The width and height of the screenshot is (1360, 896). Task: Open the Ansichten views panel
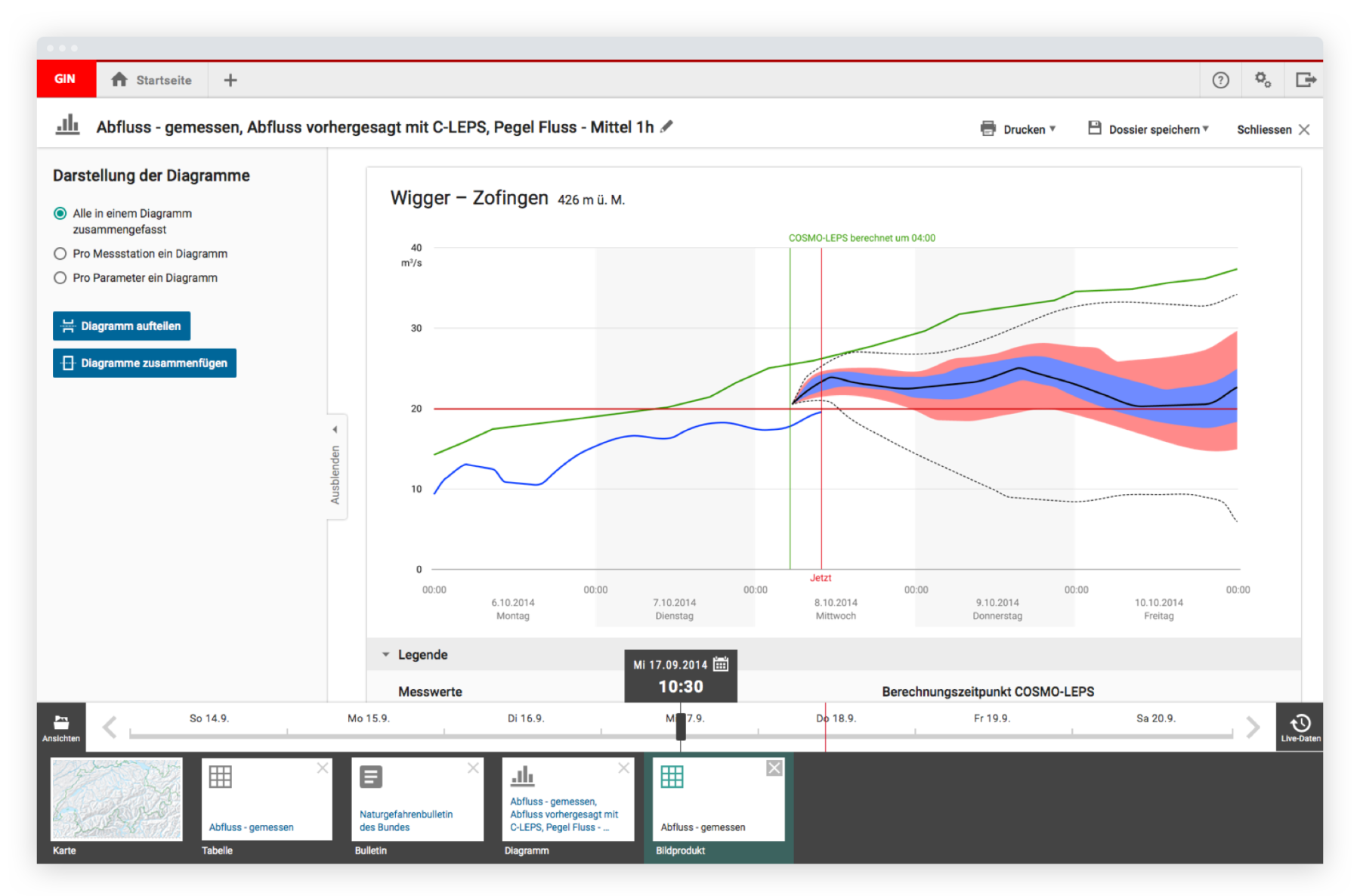coord(61,727)
